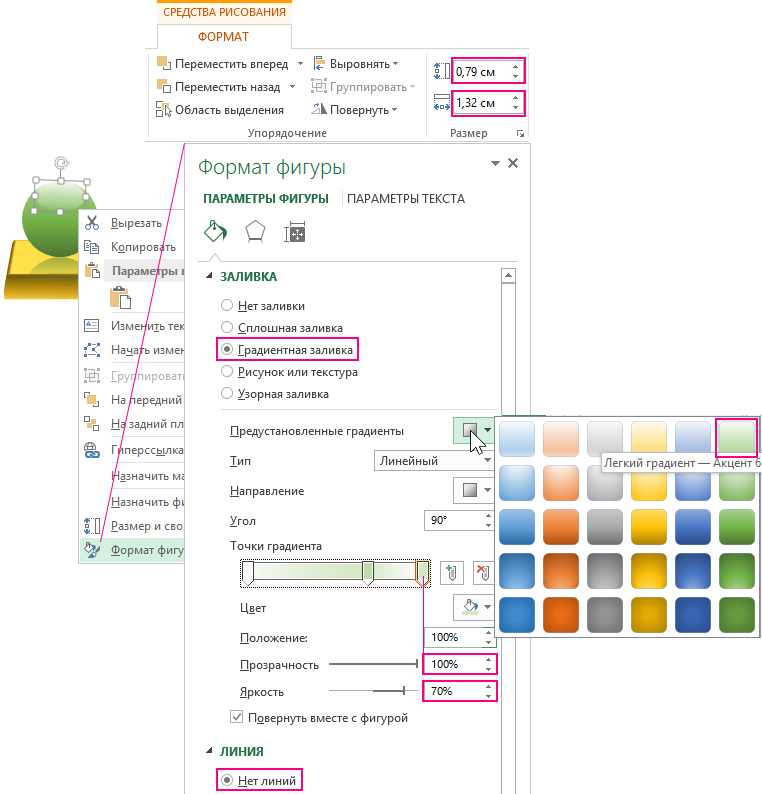Open the Fill & Line paint bucket tab
This screenshot has height=794, width=762.
[x=215, y=232]
